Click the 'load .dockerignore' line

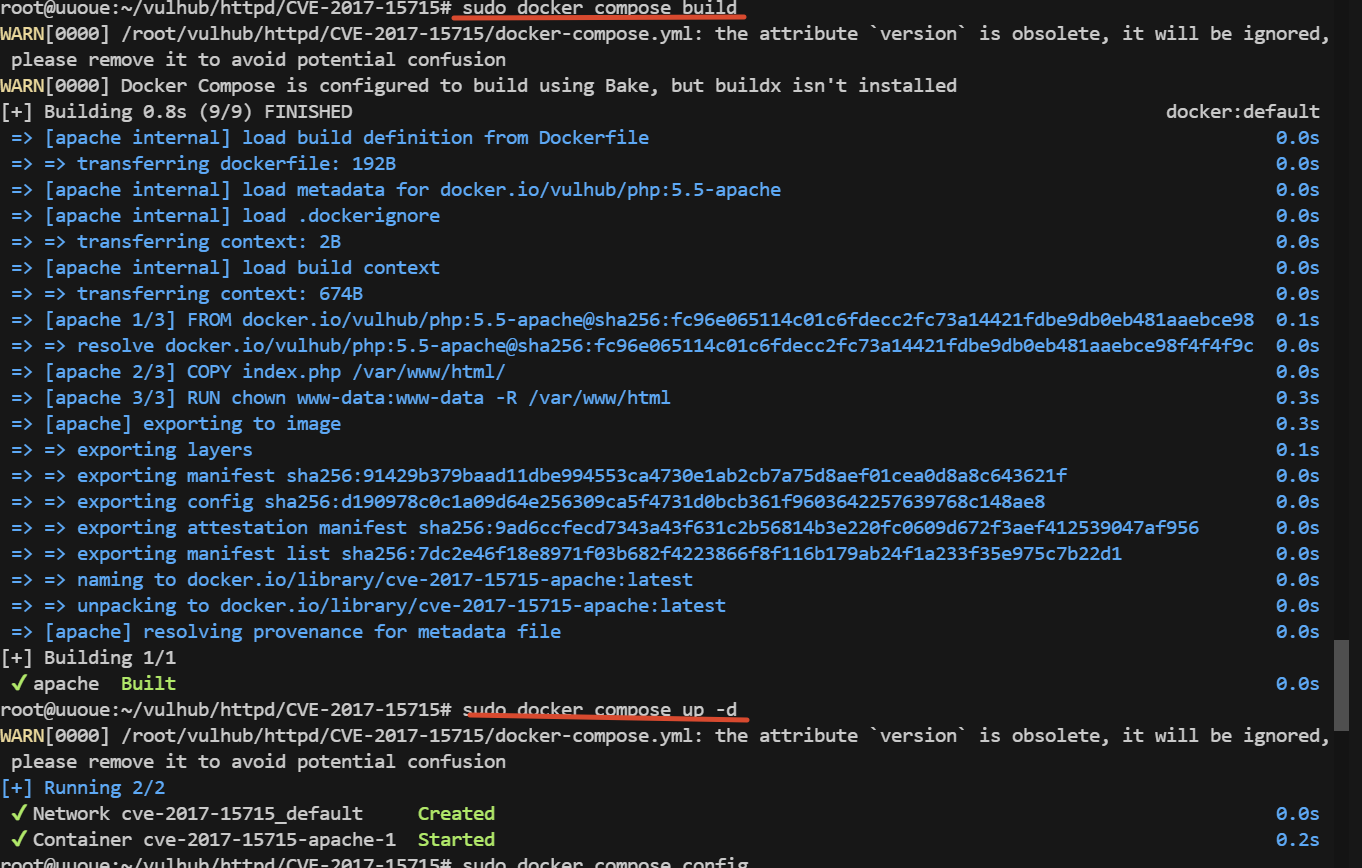click(225, 216)
